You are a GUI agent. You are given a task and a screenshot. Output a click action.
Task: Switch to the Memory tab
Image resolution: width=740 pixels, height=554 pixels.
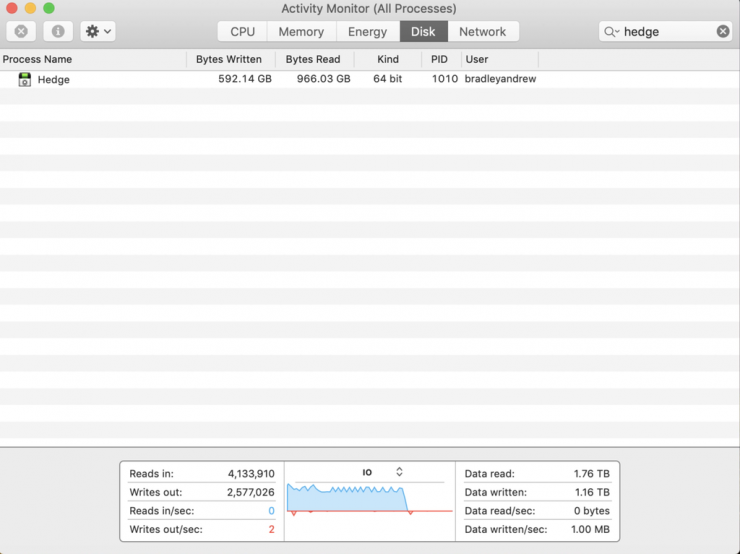click(301, 31)
